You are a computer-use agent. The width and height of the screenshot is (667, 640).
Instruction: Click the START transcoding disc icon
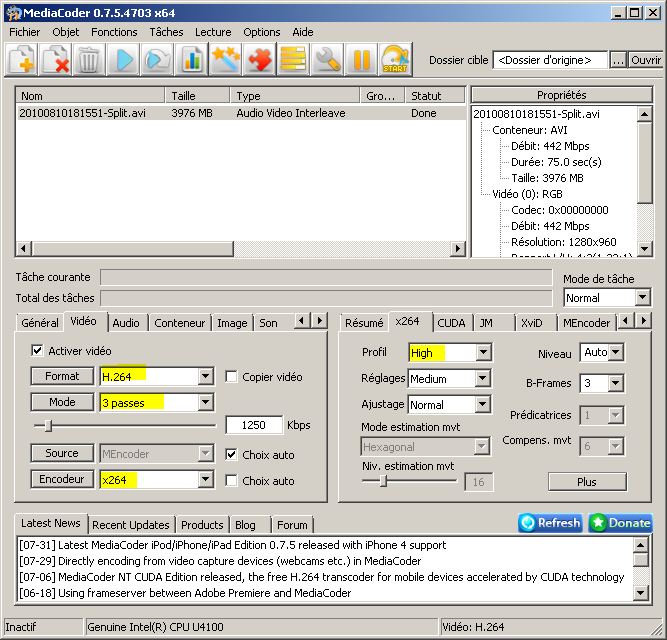(396, 60)
